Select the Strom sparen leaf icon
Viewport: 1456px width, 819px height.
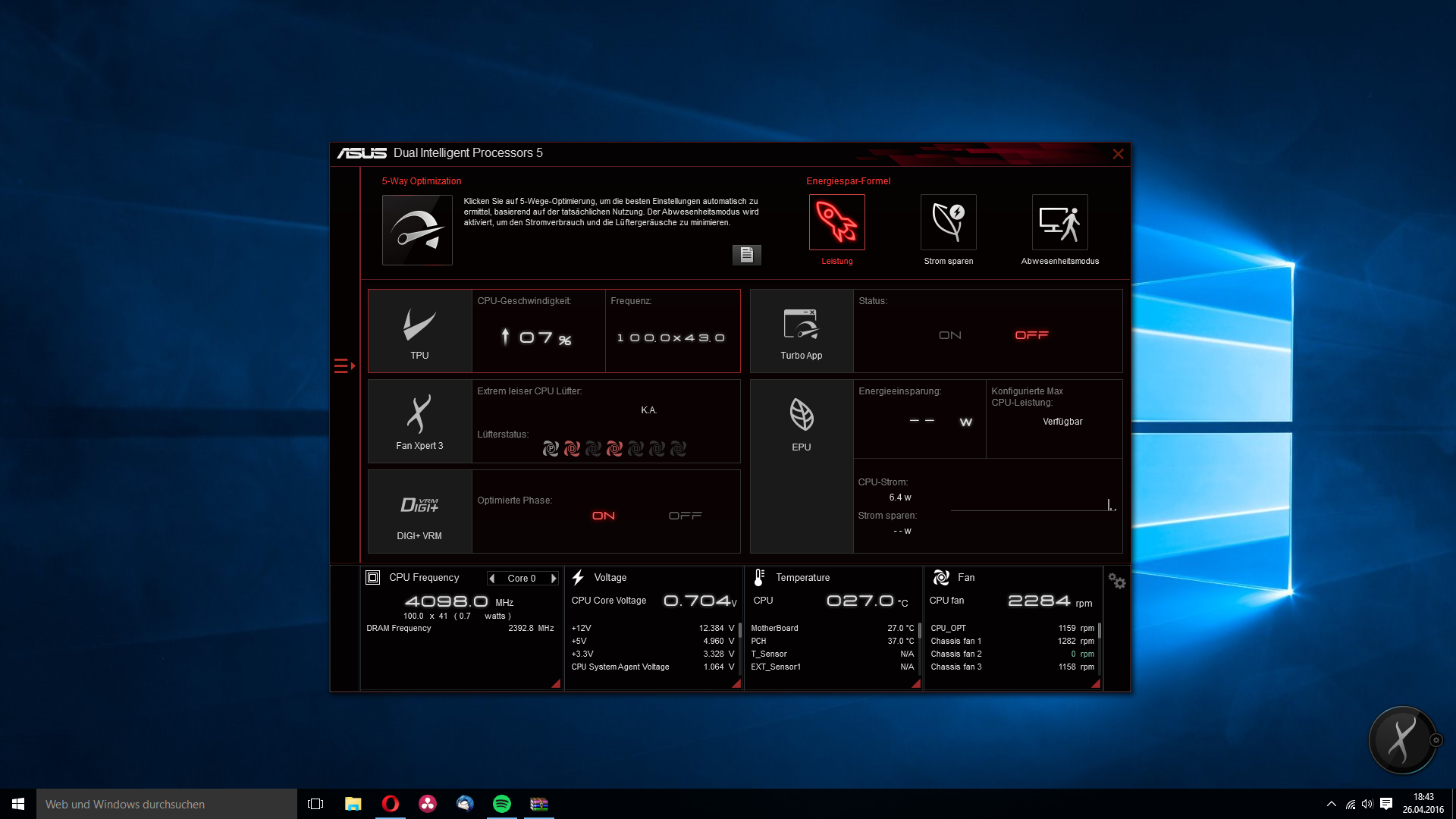pyautogui.click(x=948, y=222)
